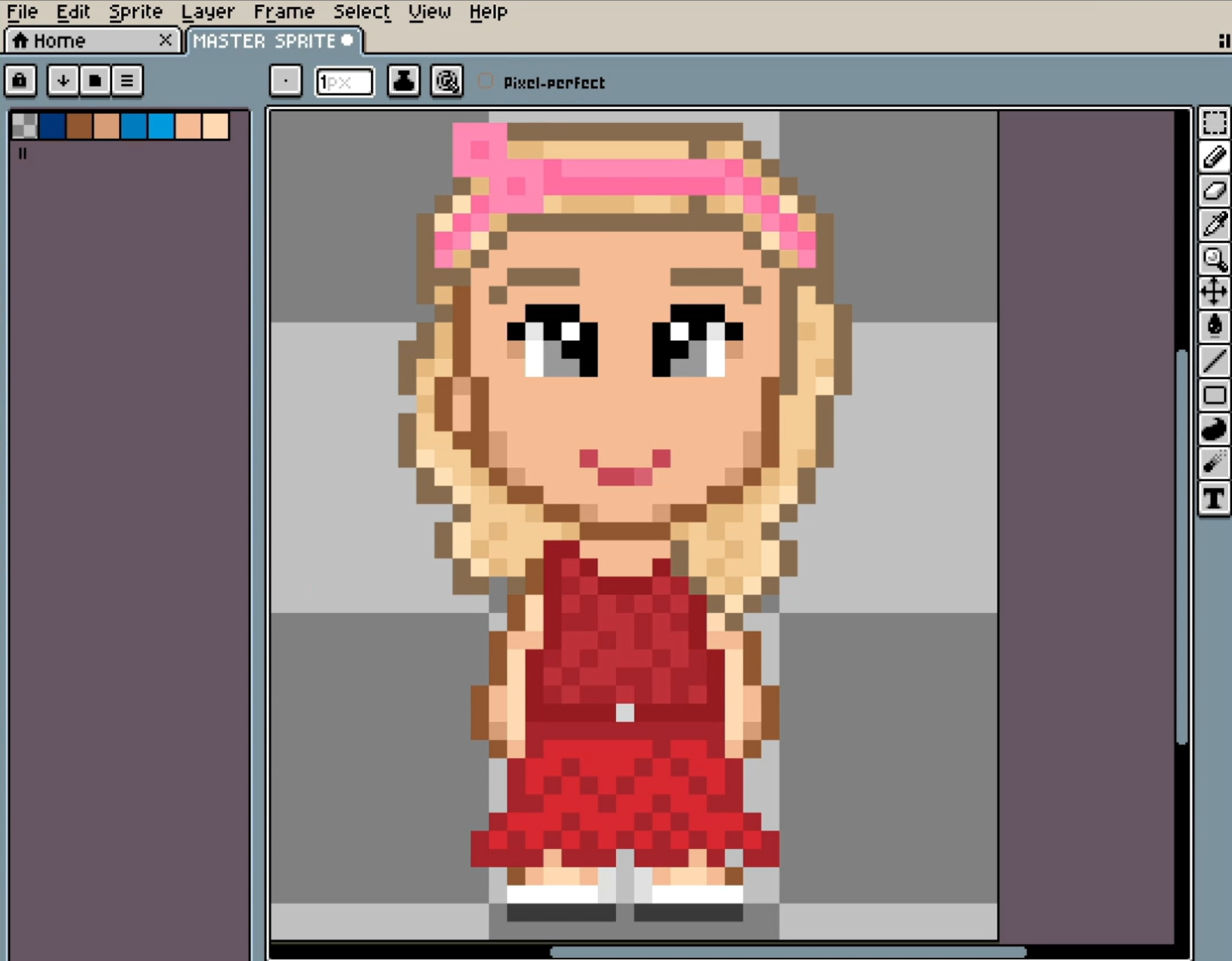Image resolution: width=1232 pixels, height=961 pixels.
Task: Enable the Pixel-perfect checkbox
Action: coord(485,81)
